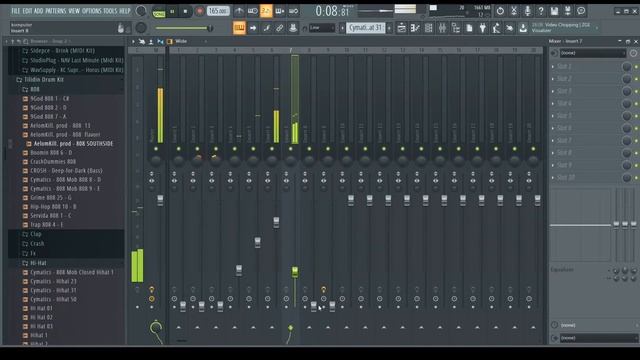Open the mixer layout dropdown showing Wide
Viewport: 640px width, 360px height.
[188, 41]
